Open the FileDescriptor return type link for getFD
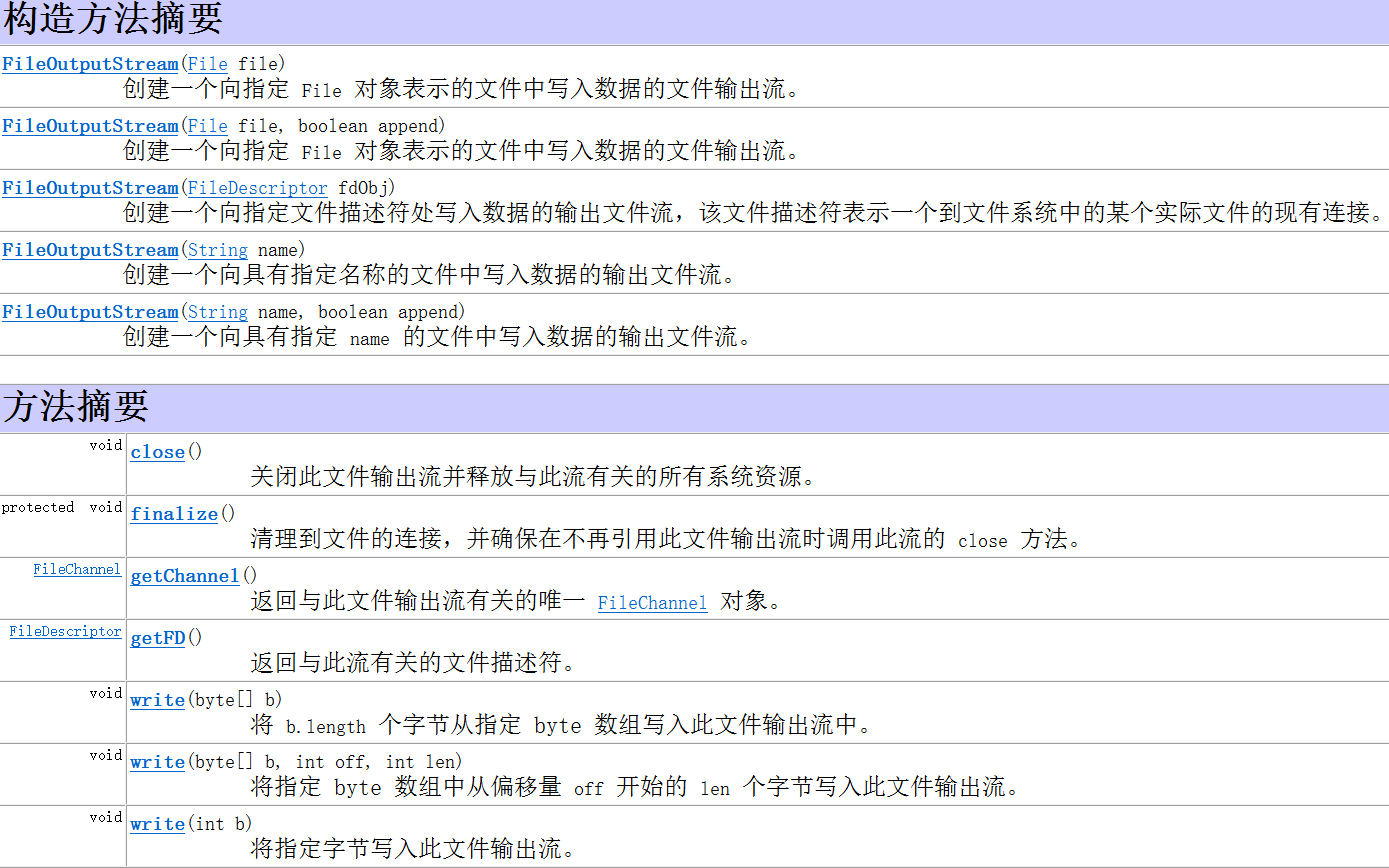This screenshot has width=1389, height=868. tap(65, 631)
